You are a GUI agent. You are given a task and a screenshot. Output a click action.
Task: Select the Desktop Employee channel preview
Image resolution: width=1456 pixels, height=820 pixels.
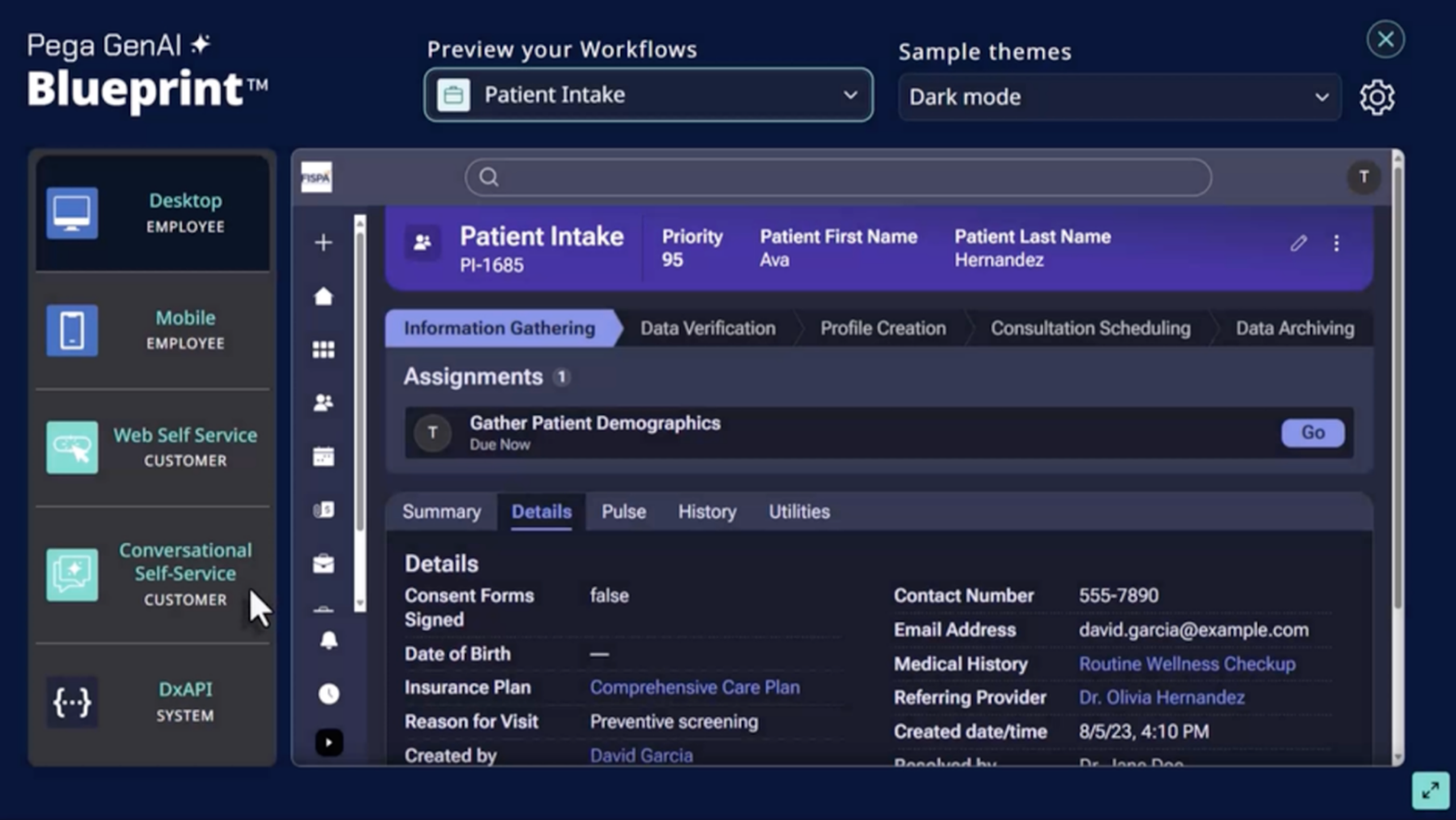click(153, 213)
